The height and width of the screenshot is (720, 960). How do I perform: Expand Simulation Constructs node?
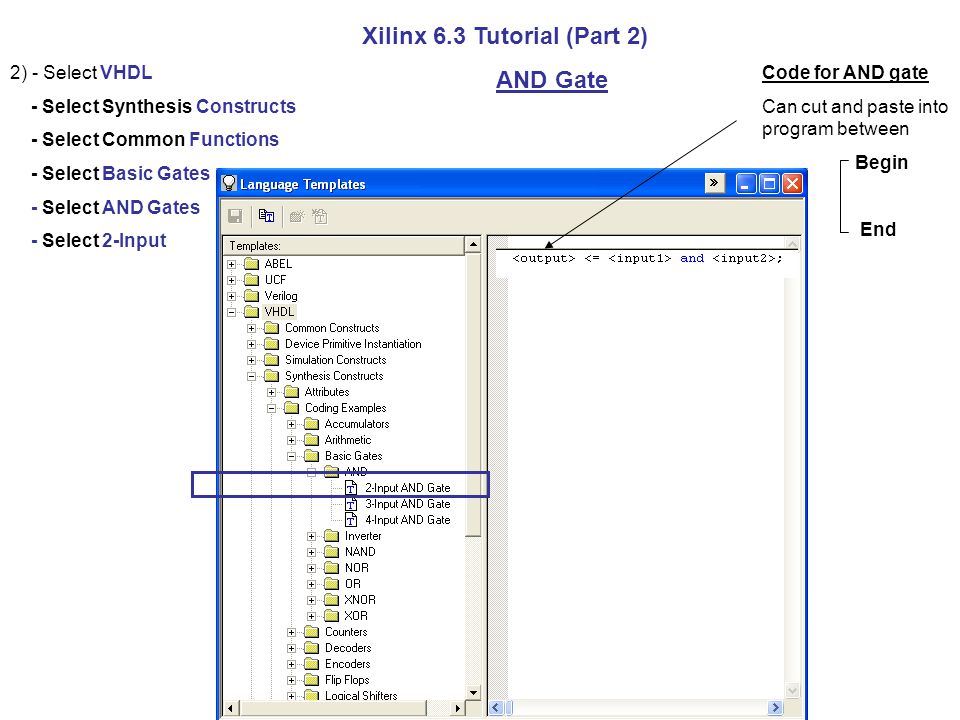[x=251, y=360]
